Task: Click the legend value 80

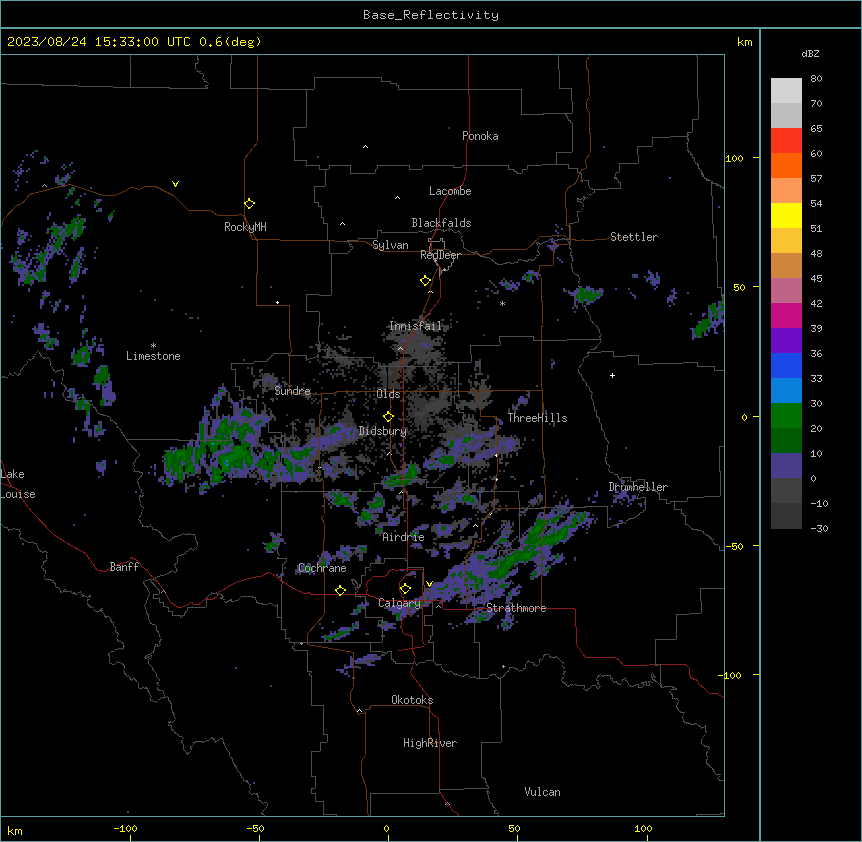Action: (x=816, y=79)
